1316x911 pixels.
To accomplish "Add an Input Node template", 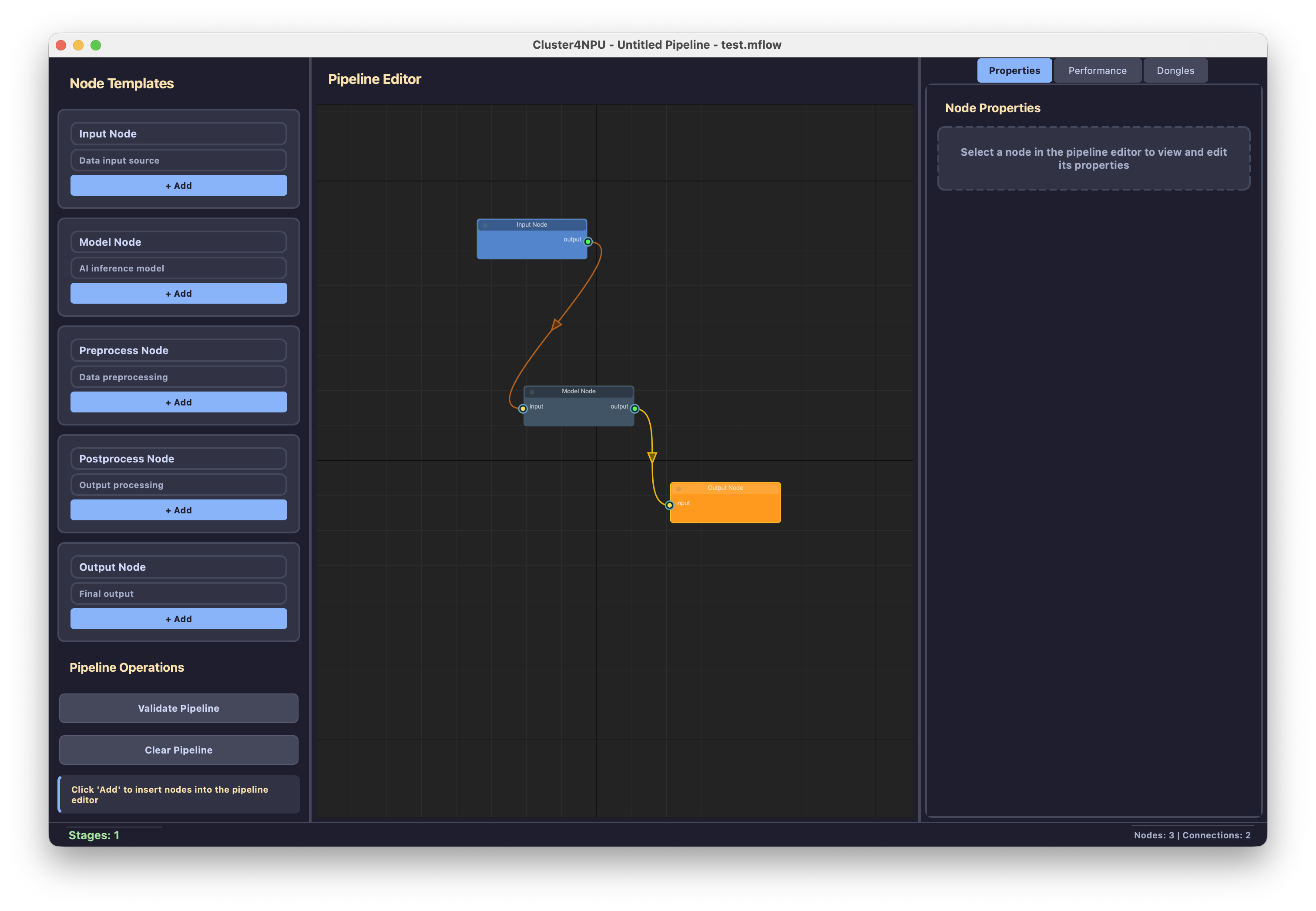I will coord(178,185).
